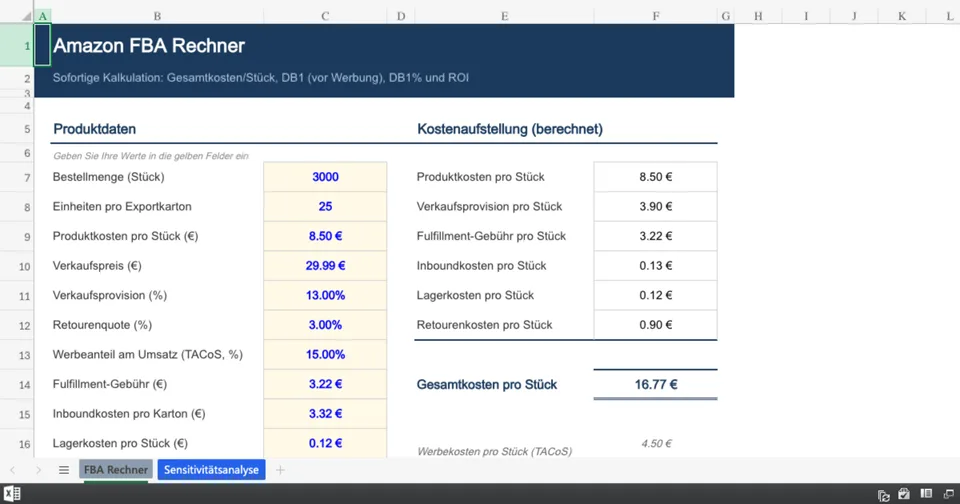
Task: Click the 'Produktdaten' section heading
Action: tap(94, 129)
